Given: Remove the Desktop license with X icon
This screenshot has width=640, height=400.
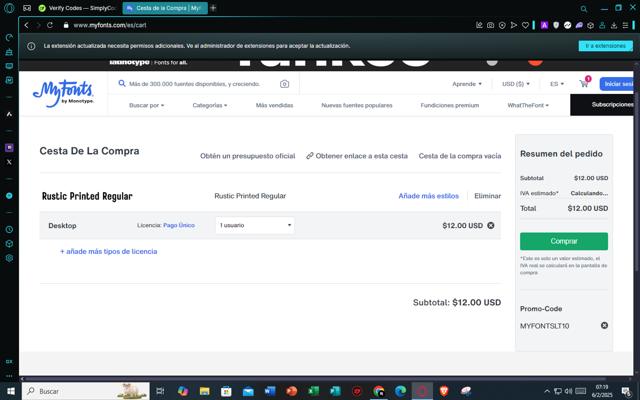Looking at the screenshot, I should [x=491, y=225].
